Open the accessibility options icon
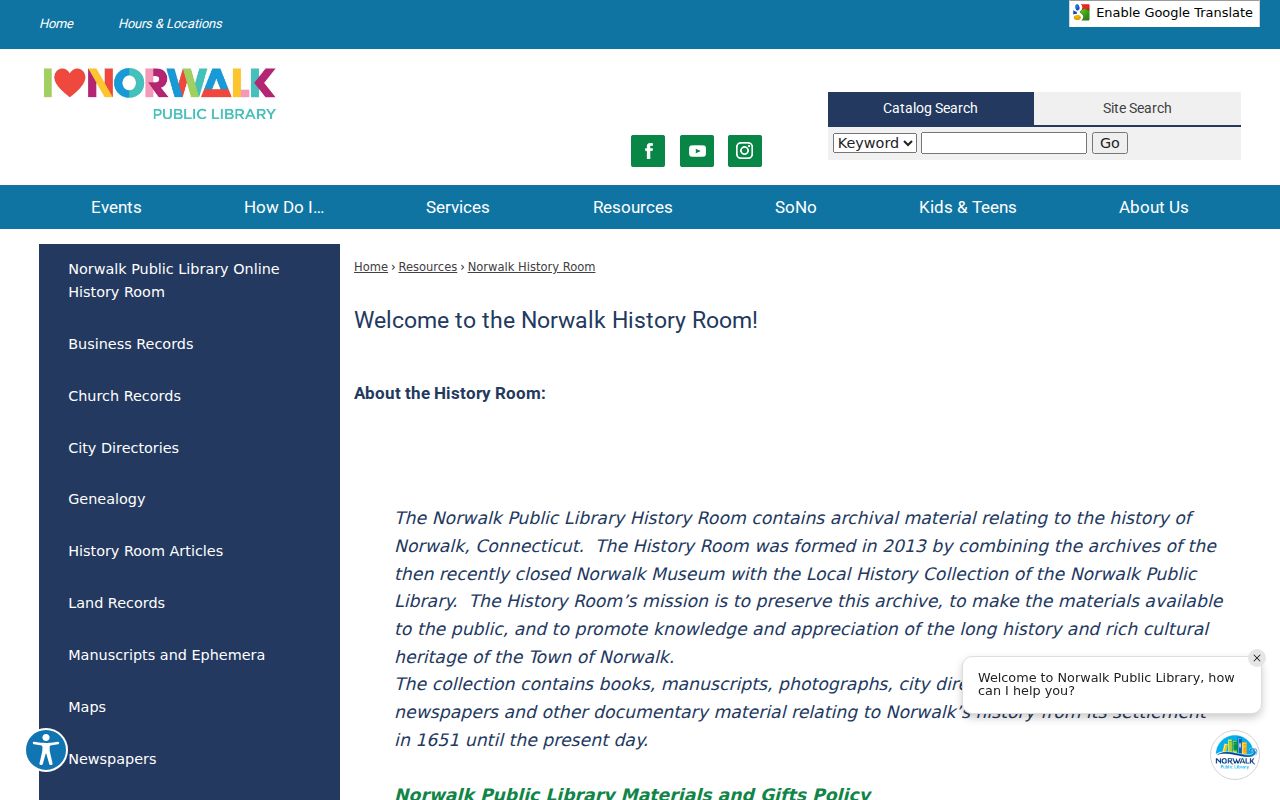1280x800 pixels. coord(46,750)
